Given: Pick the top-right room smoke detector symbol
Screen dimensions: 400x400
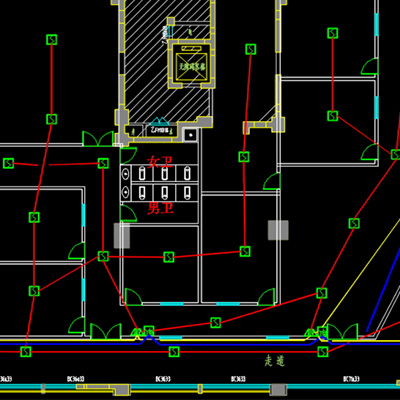Looking at the screenshot, I should point(333,33).
